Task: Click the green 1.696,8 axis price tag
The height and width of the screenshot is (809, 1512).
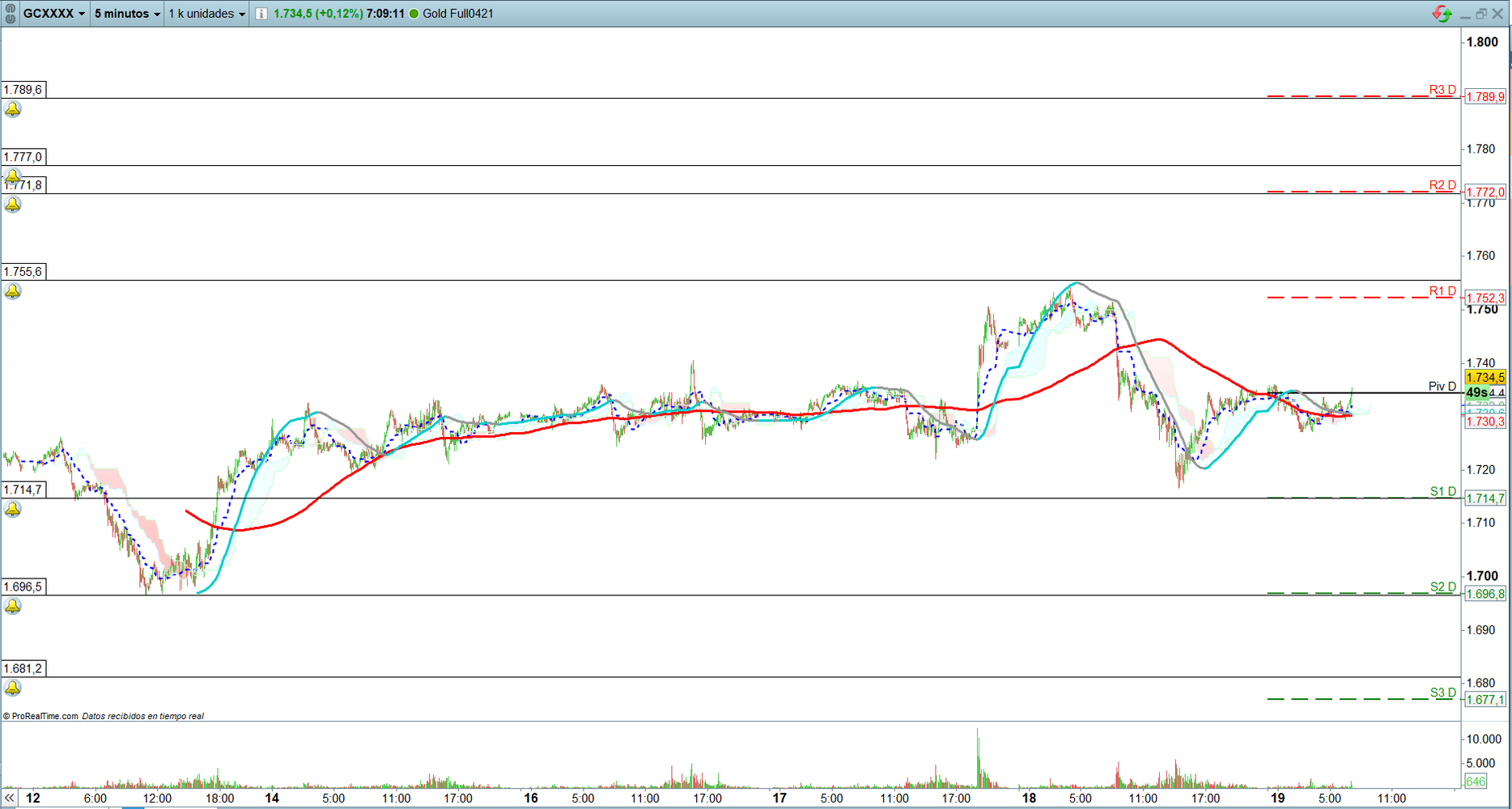Action: click(x=1485, y=594)
